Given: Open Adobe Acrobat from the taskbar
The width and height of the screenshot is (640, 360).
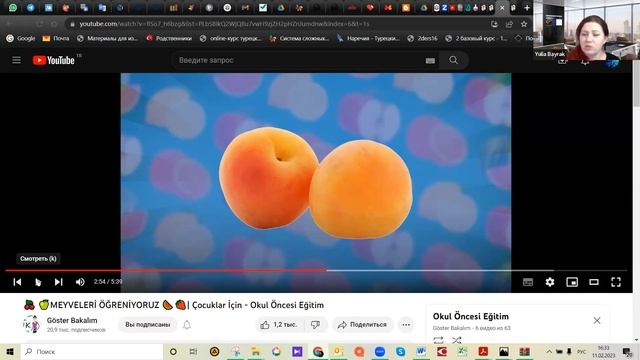Looking at the screenshot, I should click(x=483, y=351).
